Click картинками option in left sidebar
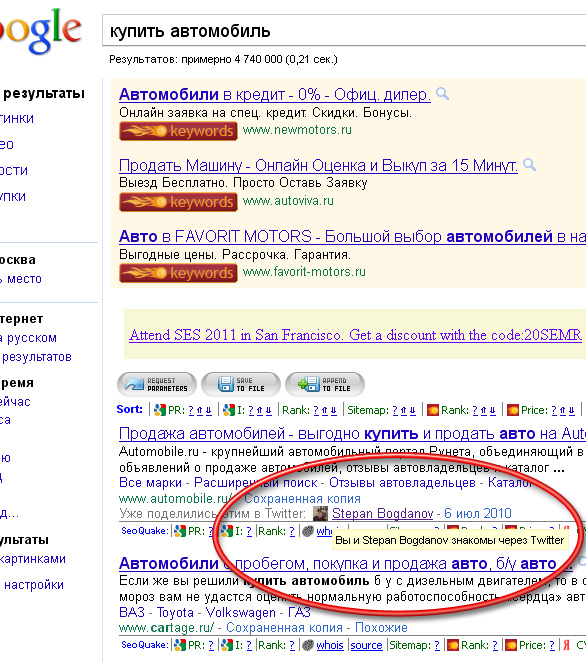586x662 pixels. [x=33, y=559]
